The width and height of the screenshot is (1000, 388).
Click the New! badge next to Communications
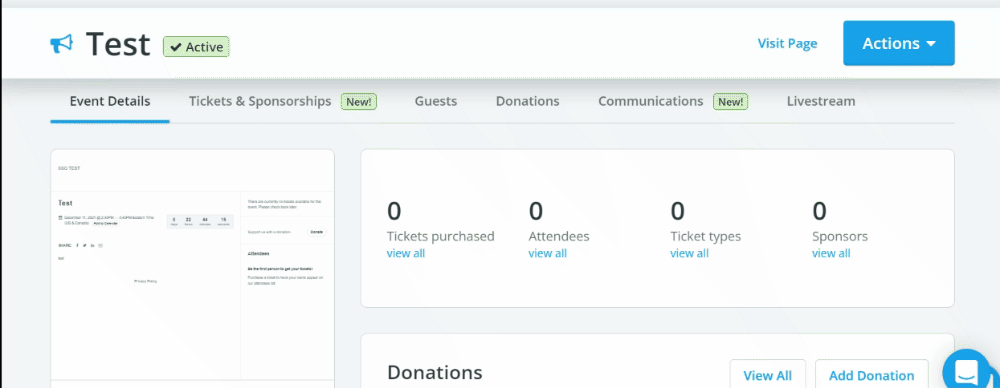730,101
